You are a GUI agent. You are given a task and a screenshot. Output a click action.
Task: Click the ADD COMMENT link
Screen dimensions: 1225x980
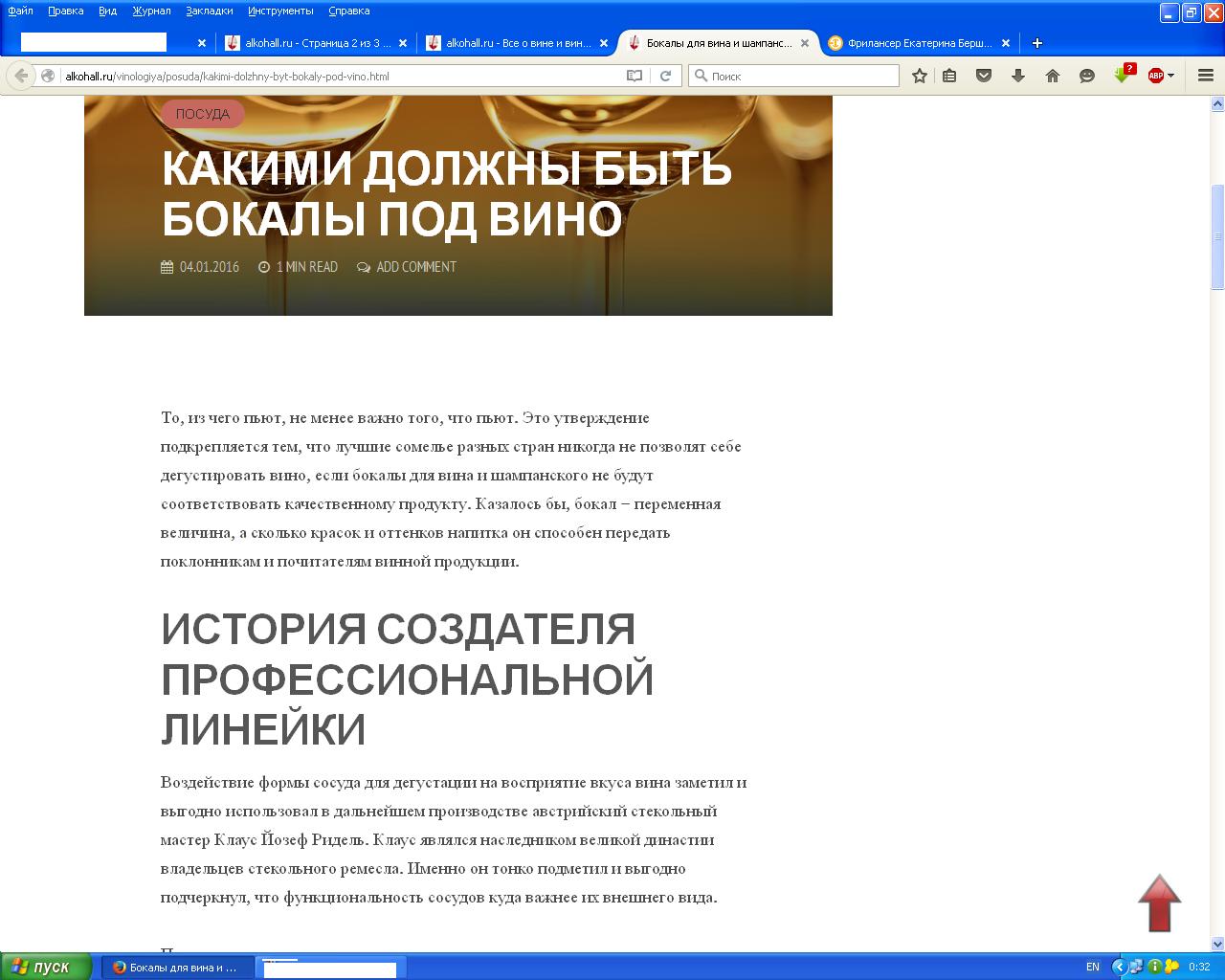(416, 267)
